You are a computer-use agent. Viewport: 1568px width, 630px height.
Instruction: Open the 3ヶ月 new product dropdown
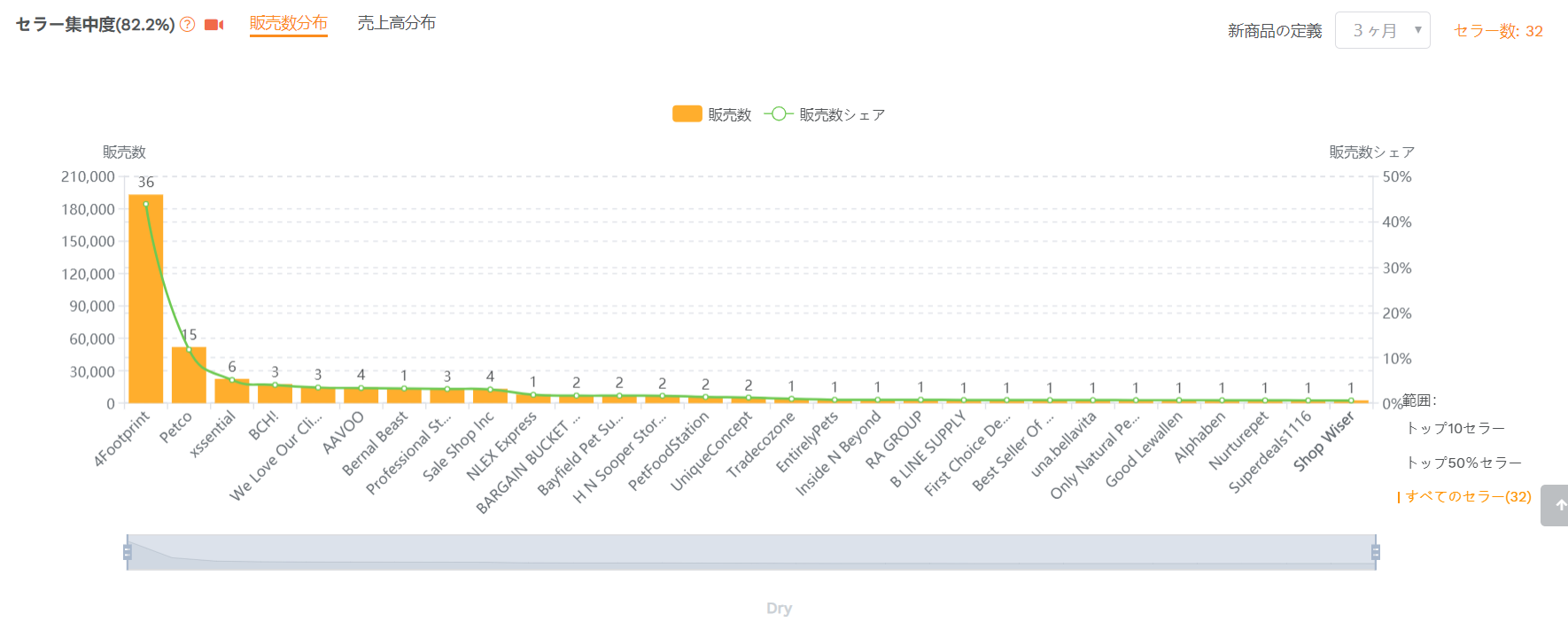[1382, 30]
